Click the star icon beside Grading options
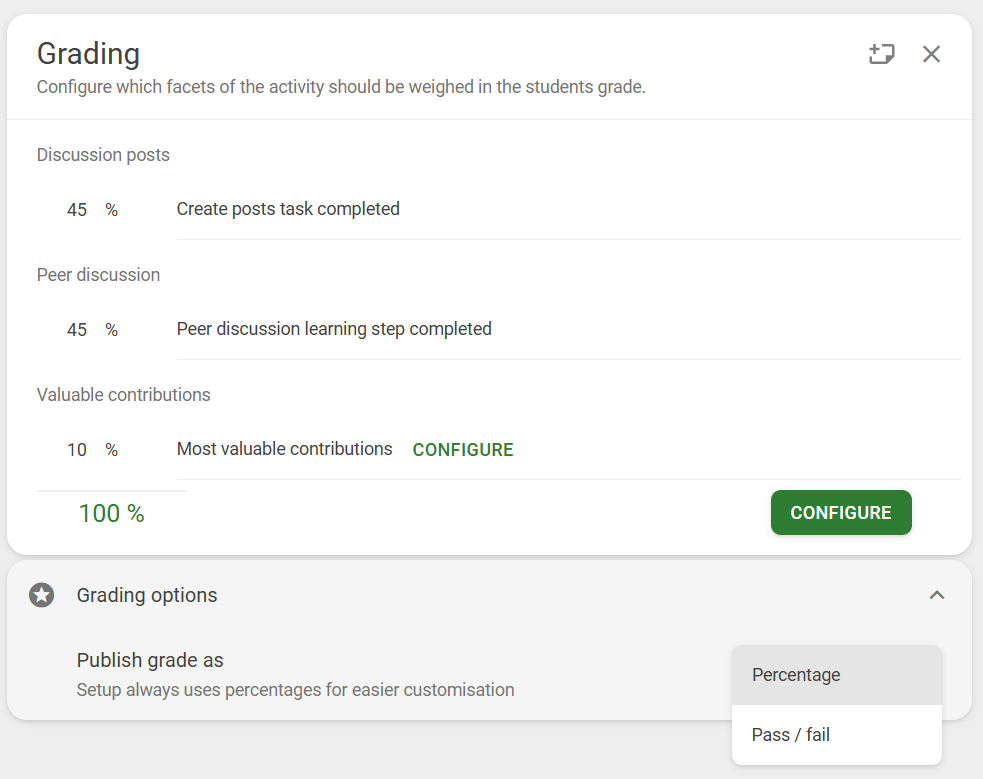The width and height of the screenshot is (983, 779). point(41,595)
